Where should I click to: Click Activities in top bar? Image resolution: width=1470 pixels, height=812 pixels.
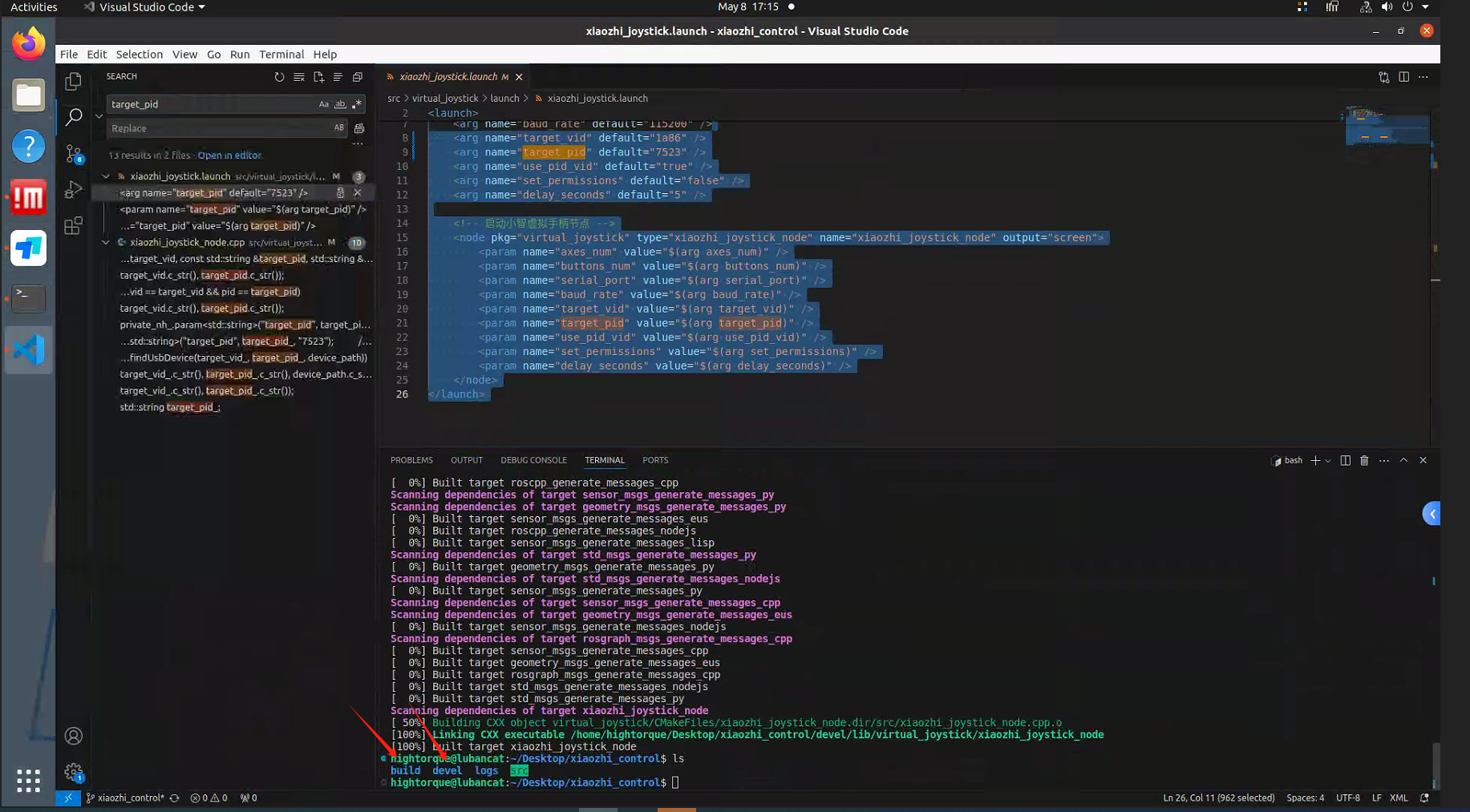34,6
